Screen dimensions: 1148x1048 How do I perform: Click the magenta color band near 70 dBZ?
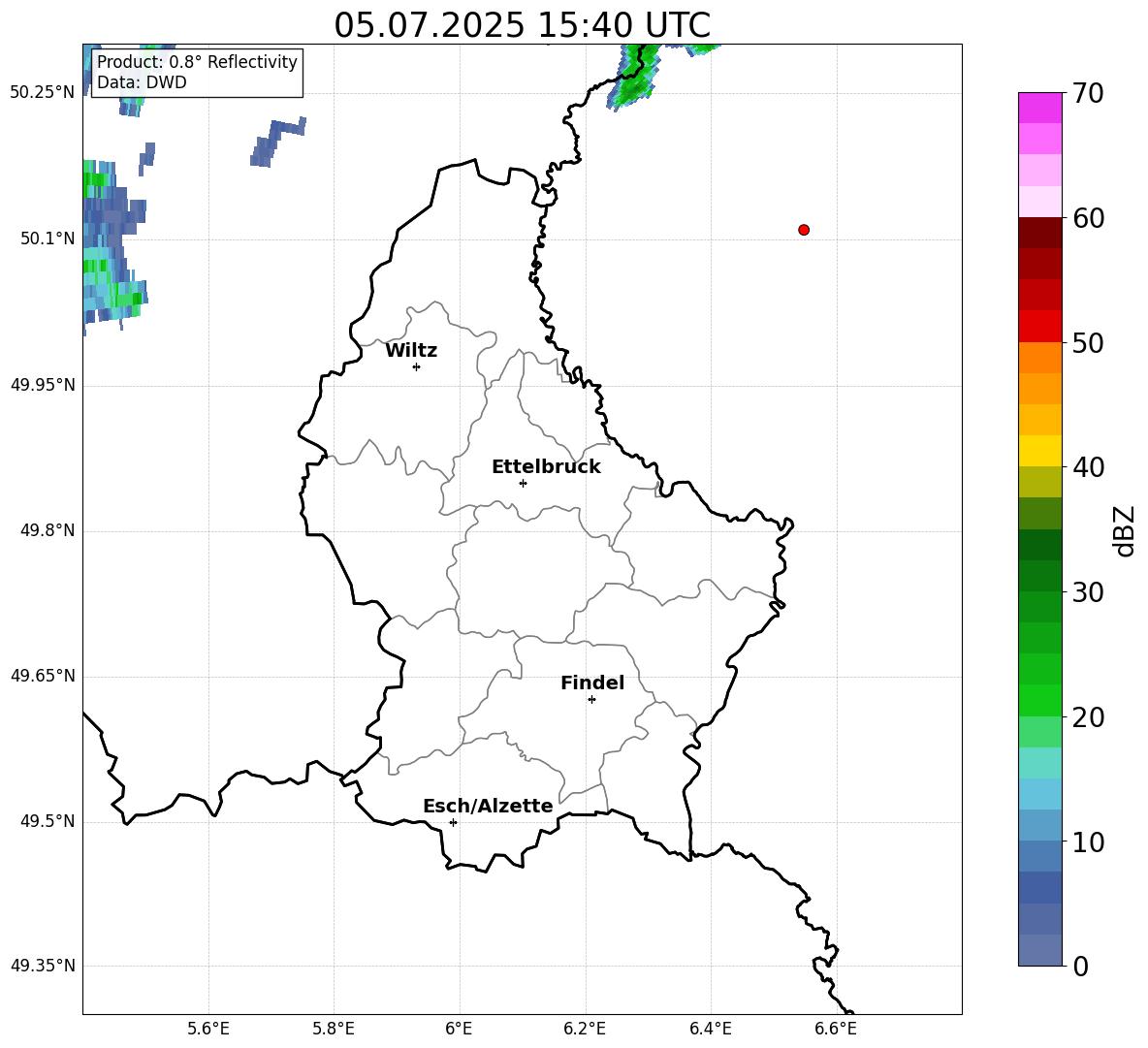pyautogui.click(x=1039, y=108)
